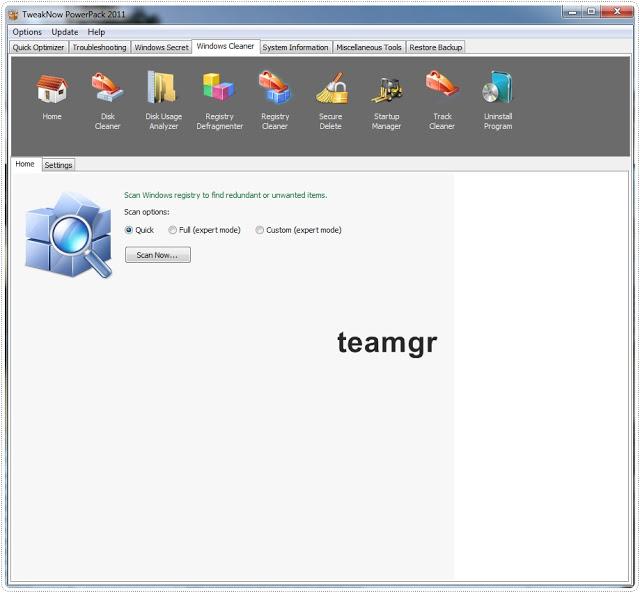640x593 pixels.
Task: Select the Full (expert mode) scan option
Action: pyautogui.click(x=204, y=230)
